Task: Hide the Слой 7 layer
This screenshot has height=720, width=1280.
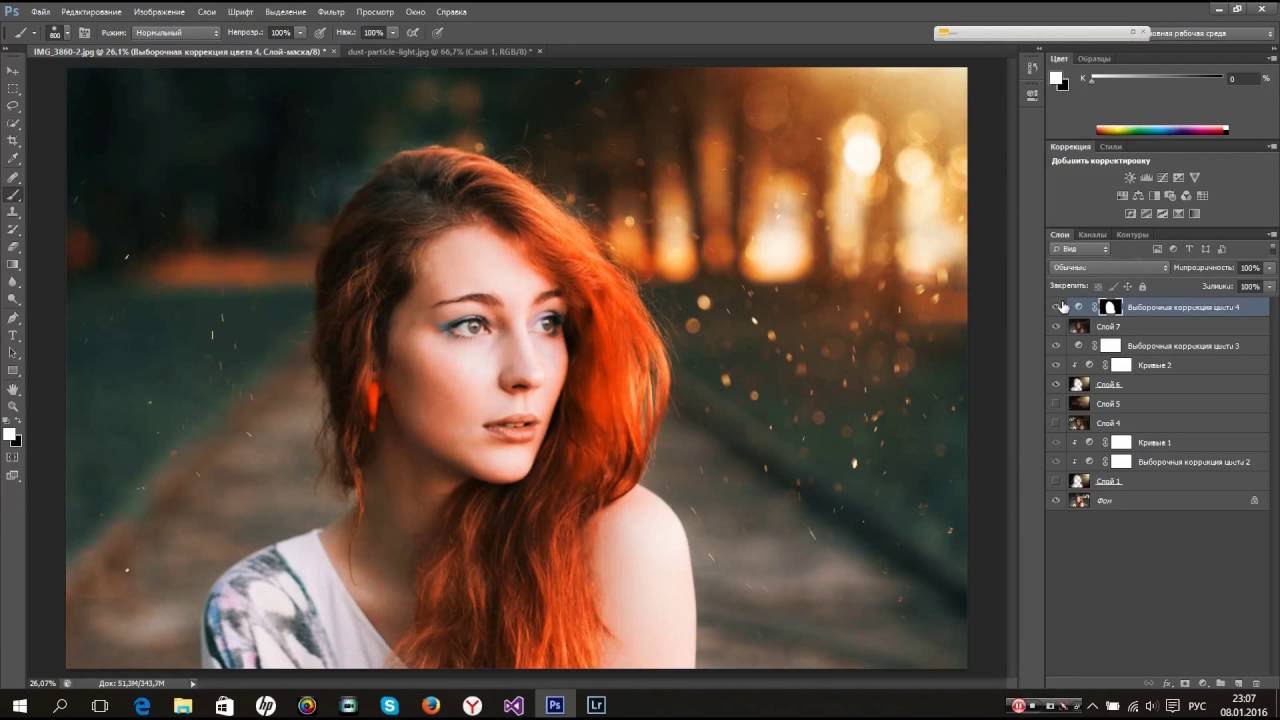Action: pos(1056,327)
